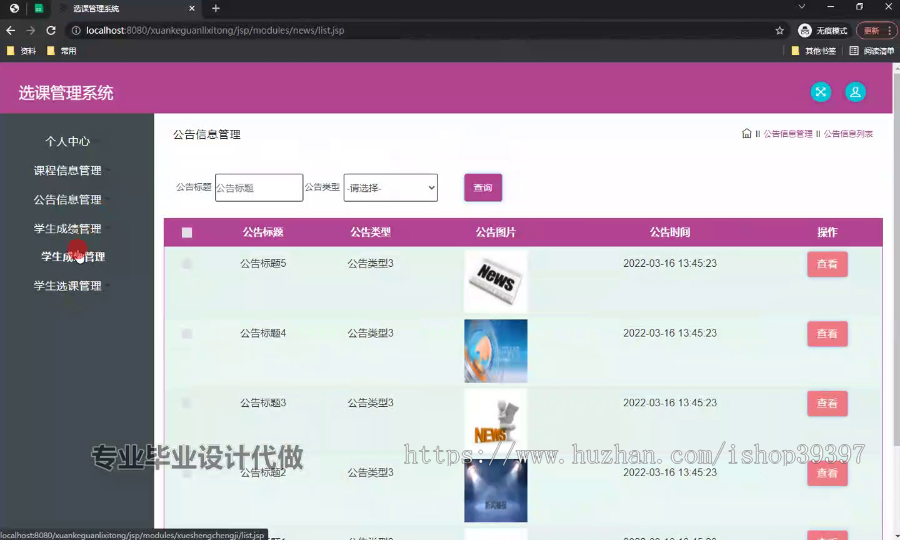Click the tab search chevron in title bar
Screen dimensions: 900x540
[802, 7]
